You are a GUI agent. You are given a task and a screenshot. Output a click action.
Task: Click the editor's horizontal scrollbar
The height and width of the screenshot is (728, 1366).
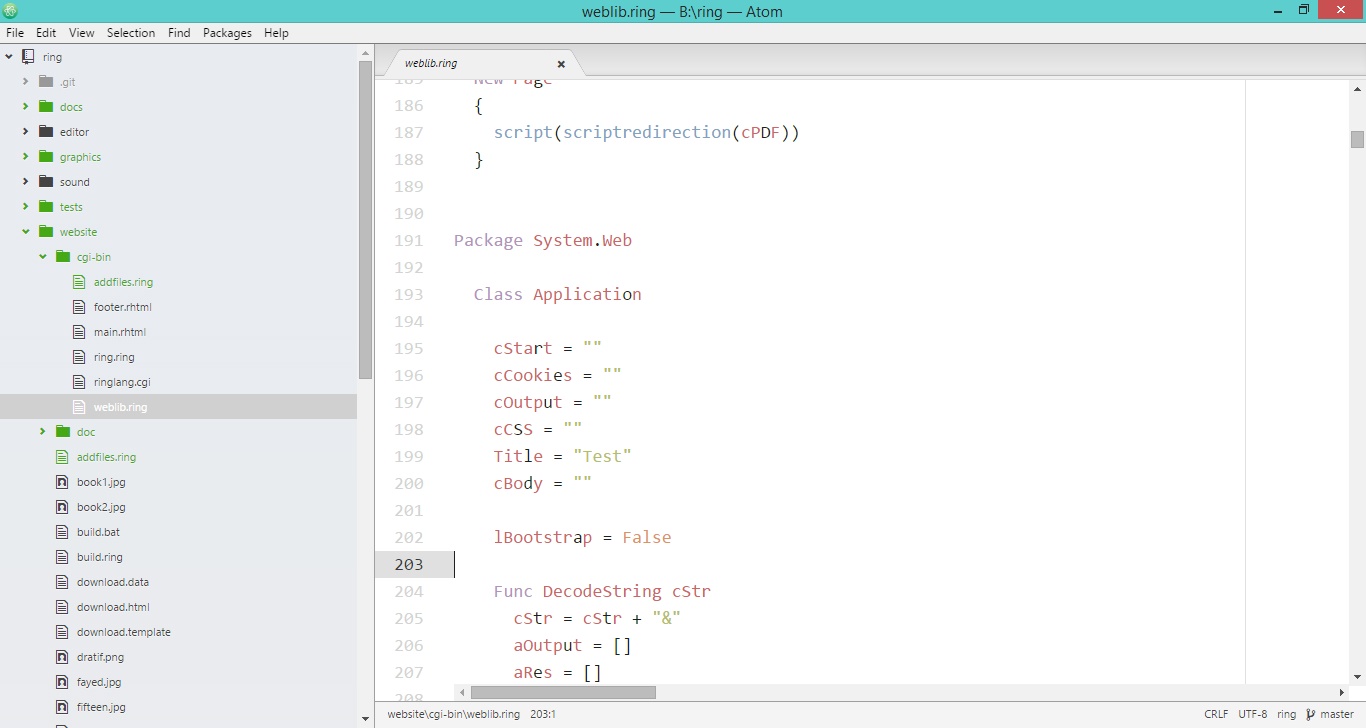coord(560,691)
